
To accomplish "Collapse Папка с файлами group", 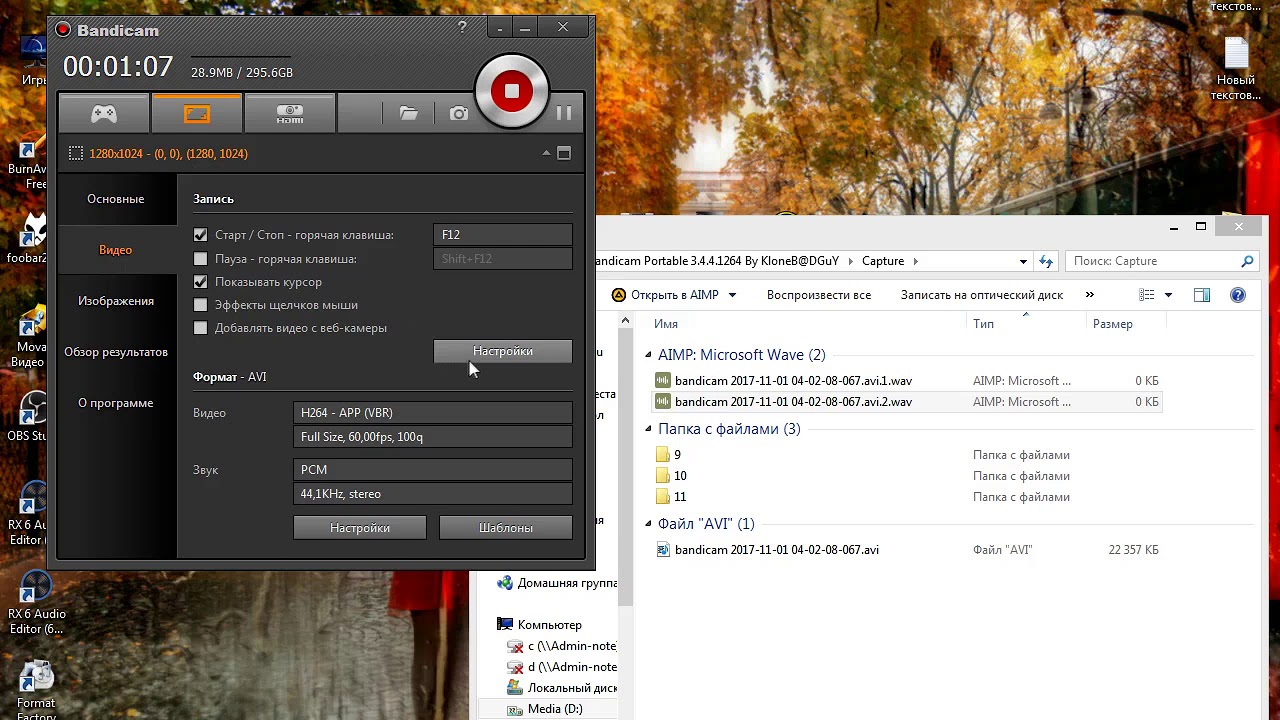I will pos(648,429).
